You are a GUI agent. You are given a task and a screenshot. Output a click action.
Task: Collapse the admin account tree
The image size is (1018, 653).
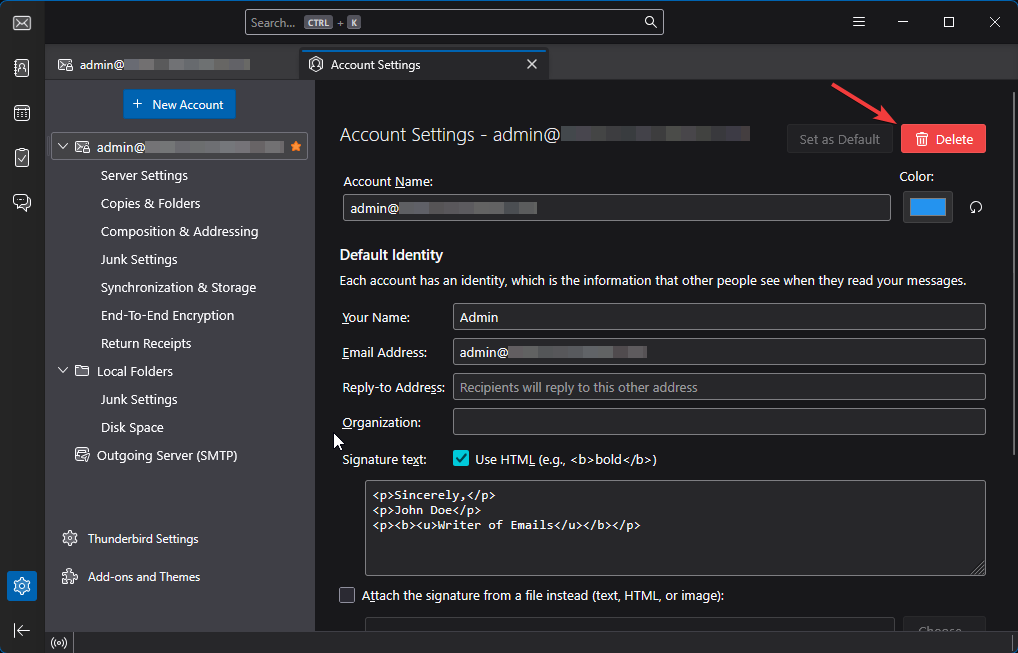click(63, 147)
